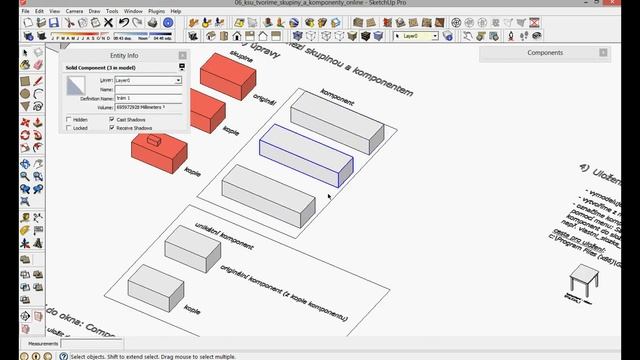The height and width of the screenshot is (360, 640).
Task: Close the Components panel
Action: click(603, 53)
